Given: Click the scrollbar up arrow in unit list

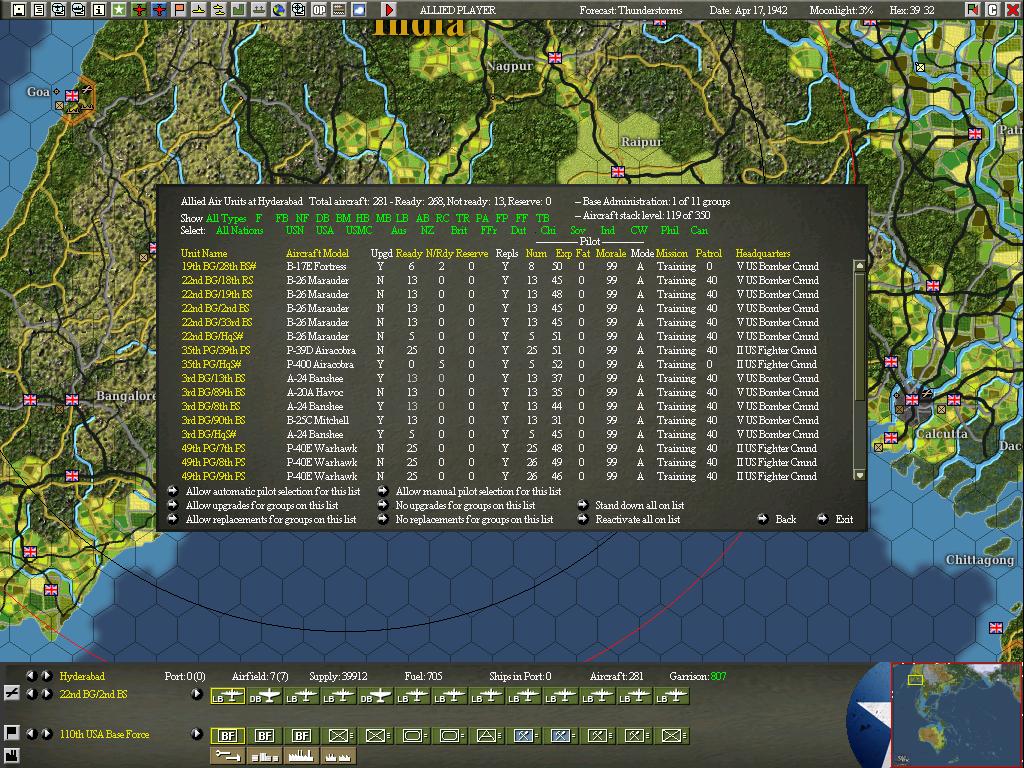Looking at the screenshot, I should click(x=859, y=266).
